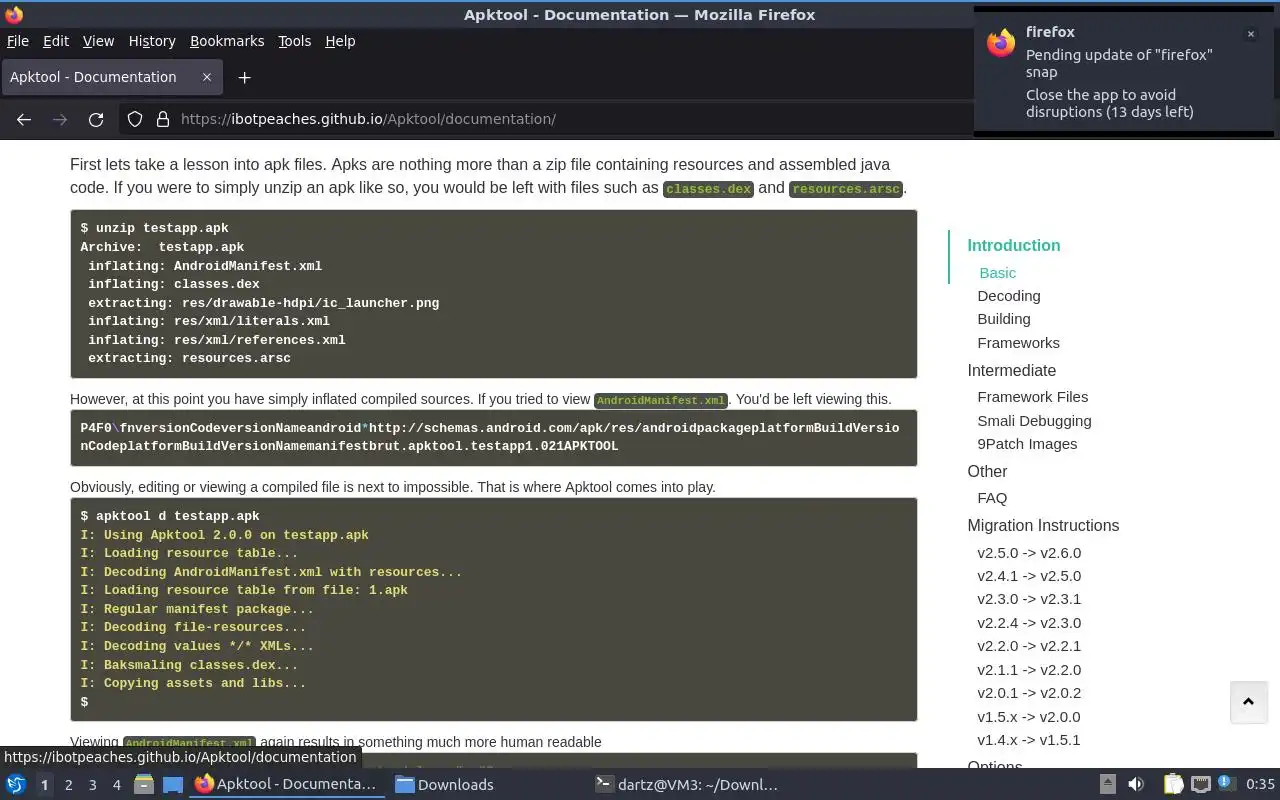Screen dimensions: 1280x800
Task: Click the browser Back arrow
Action: [x=24, y=119]
